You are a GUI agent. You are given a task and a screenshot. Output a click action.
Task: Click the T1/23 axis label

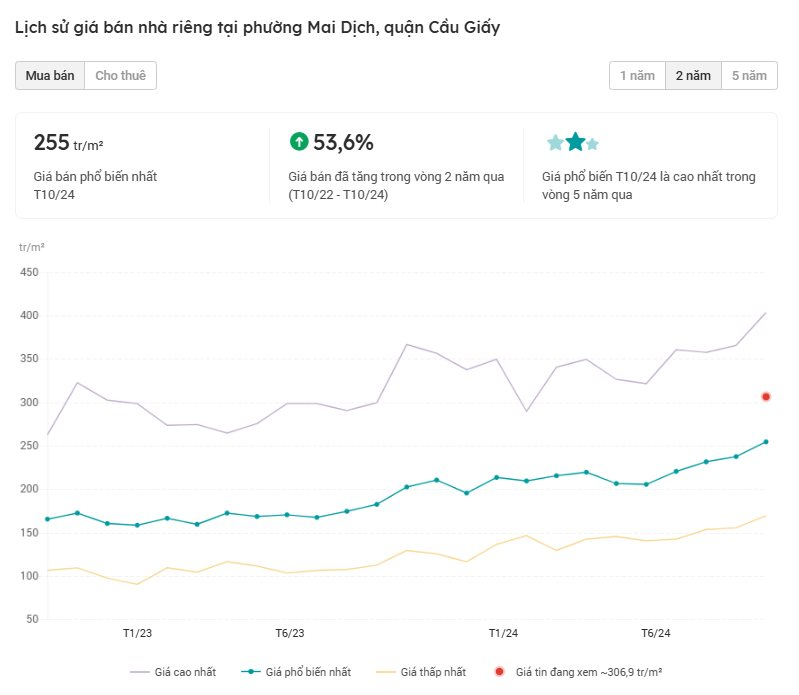tap(138, 633)
